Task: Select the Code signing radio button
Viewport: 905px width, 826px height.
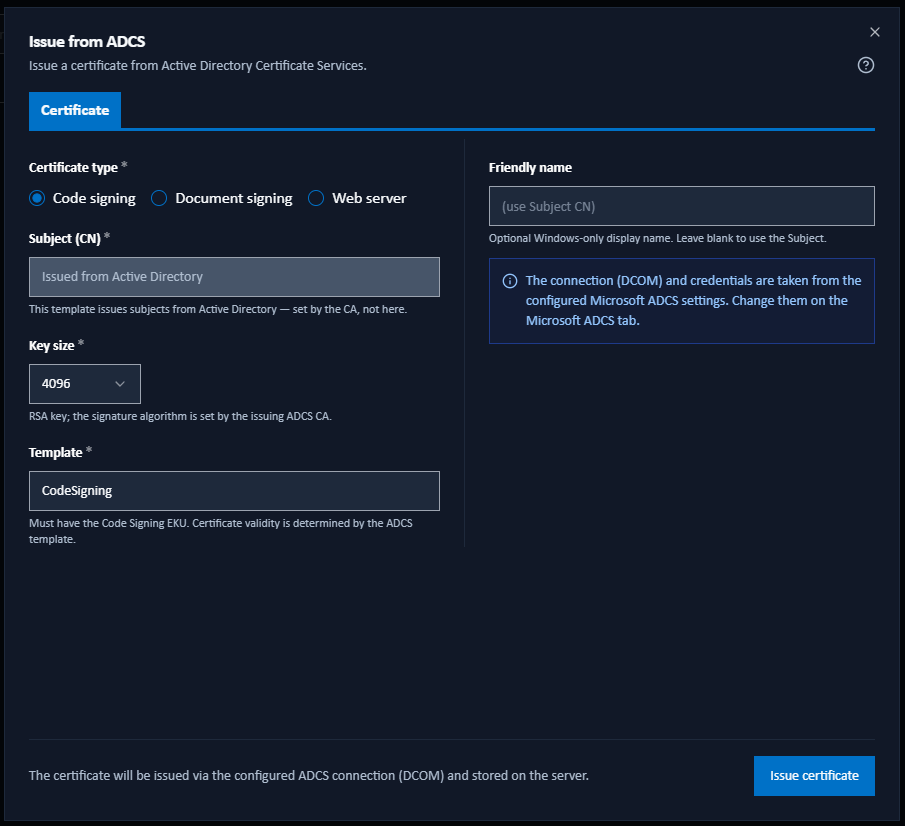Action: click(37, 198)
